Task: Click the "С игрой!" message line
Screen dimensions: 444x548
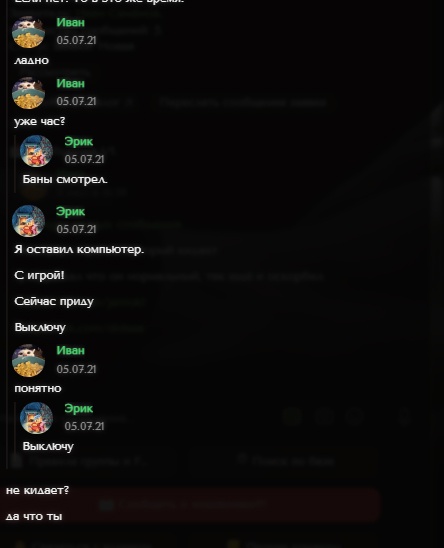Action: tap(40, 275)
